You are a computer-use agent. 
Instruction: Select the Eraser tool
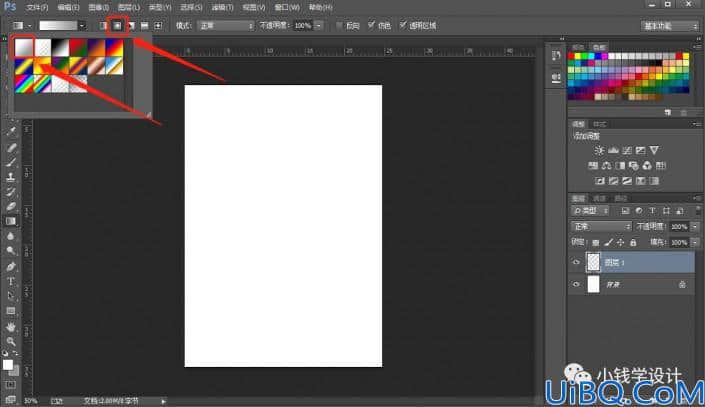point(11,206)
